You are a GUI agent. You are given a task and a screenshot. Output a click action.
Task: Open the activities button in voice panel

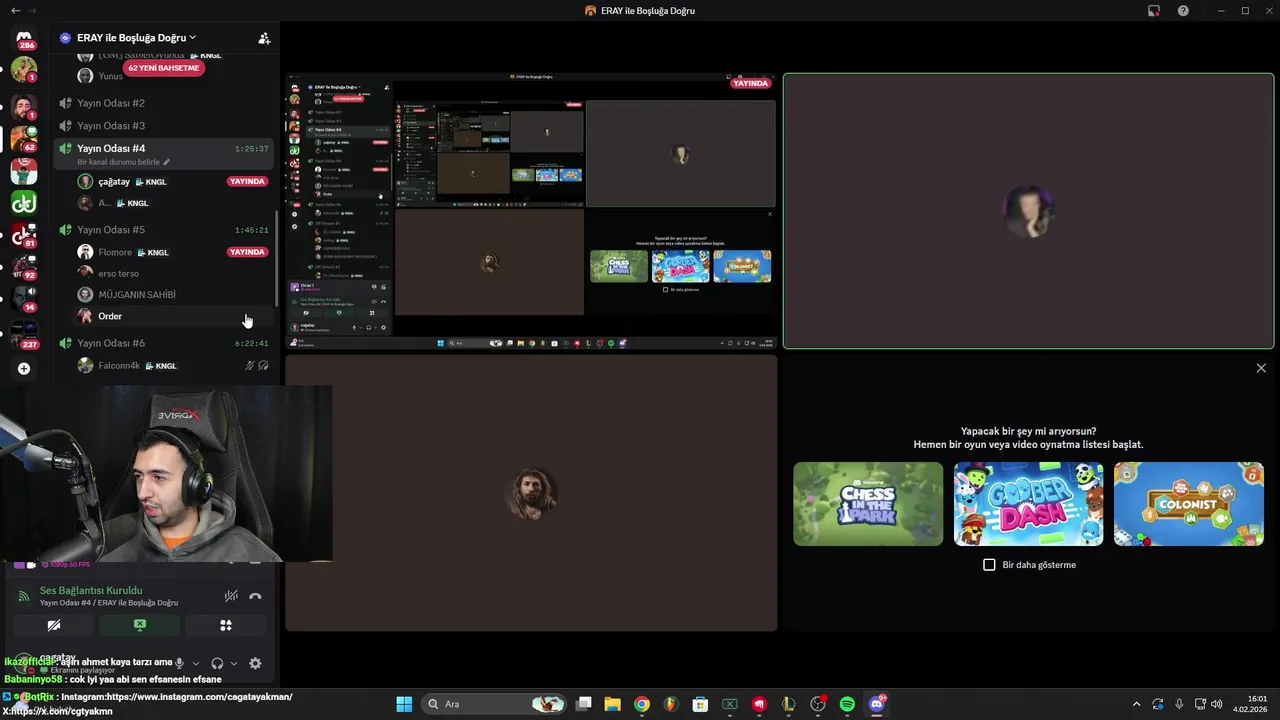coord(226,625)
